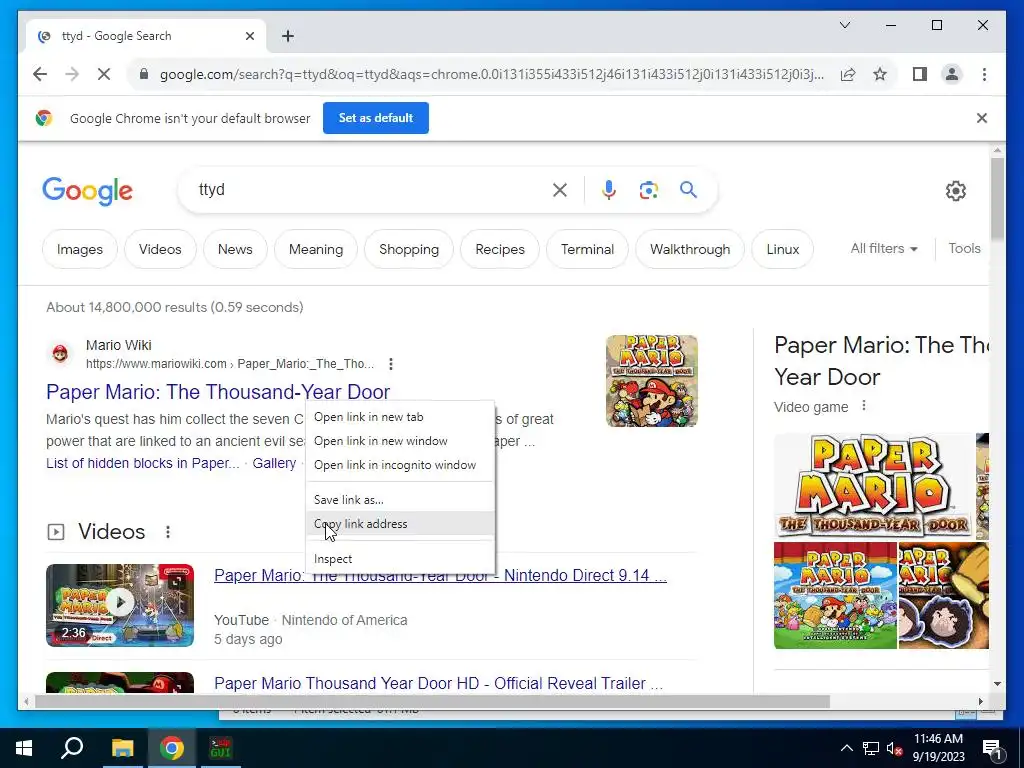Viewport: 1024px width, 768px height.
Task: Choose Copy link address
Action: tap(400, 524)
